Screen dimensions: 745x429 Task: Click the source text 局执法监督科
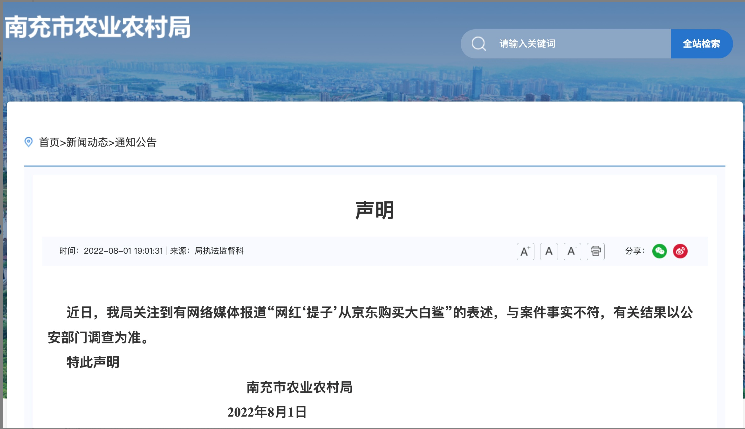coord(219,251)
